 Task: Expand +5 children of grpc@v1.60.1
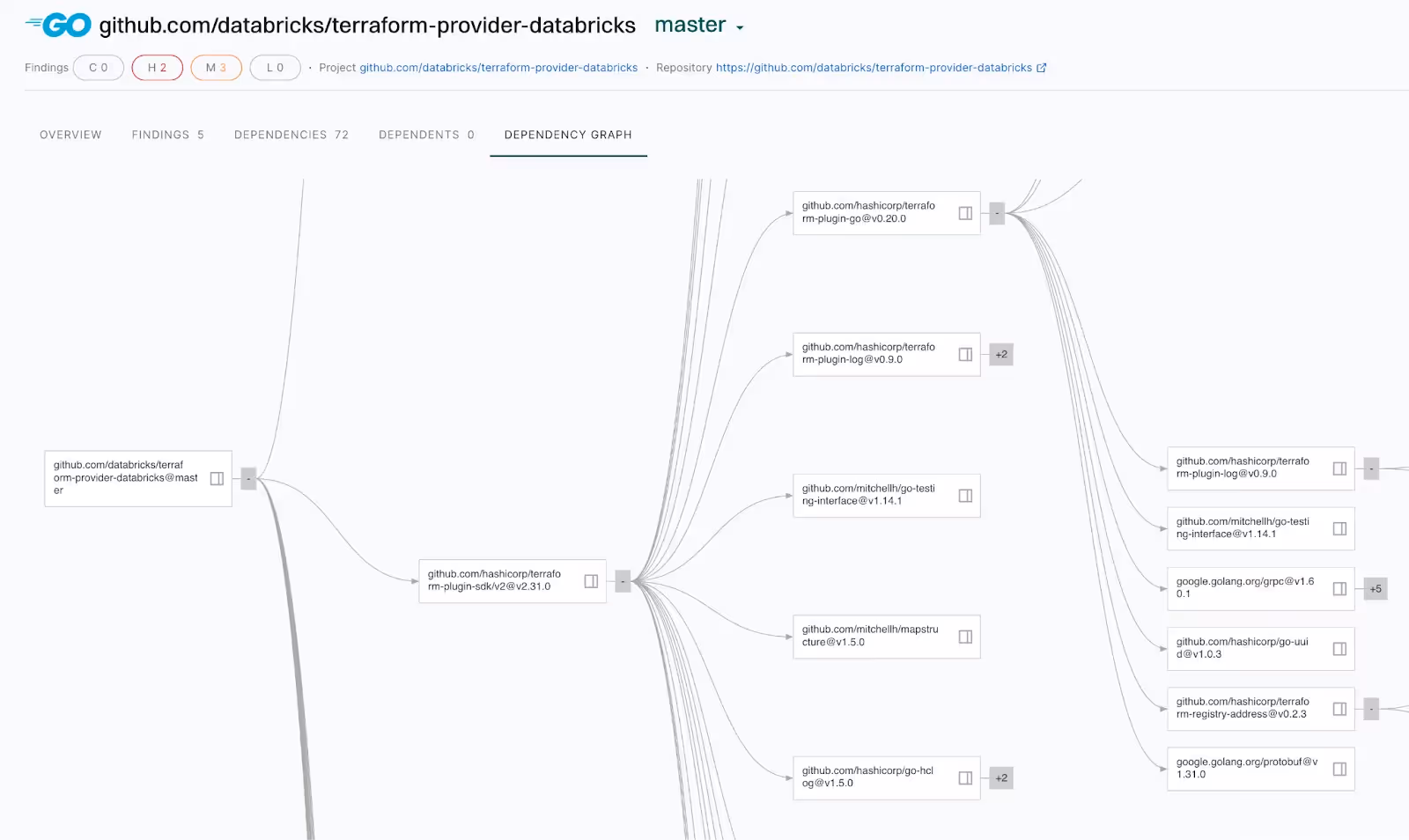click(1376, 588)
